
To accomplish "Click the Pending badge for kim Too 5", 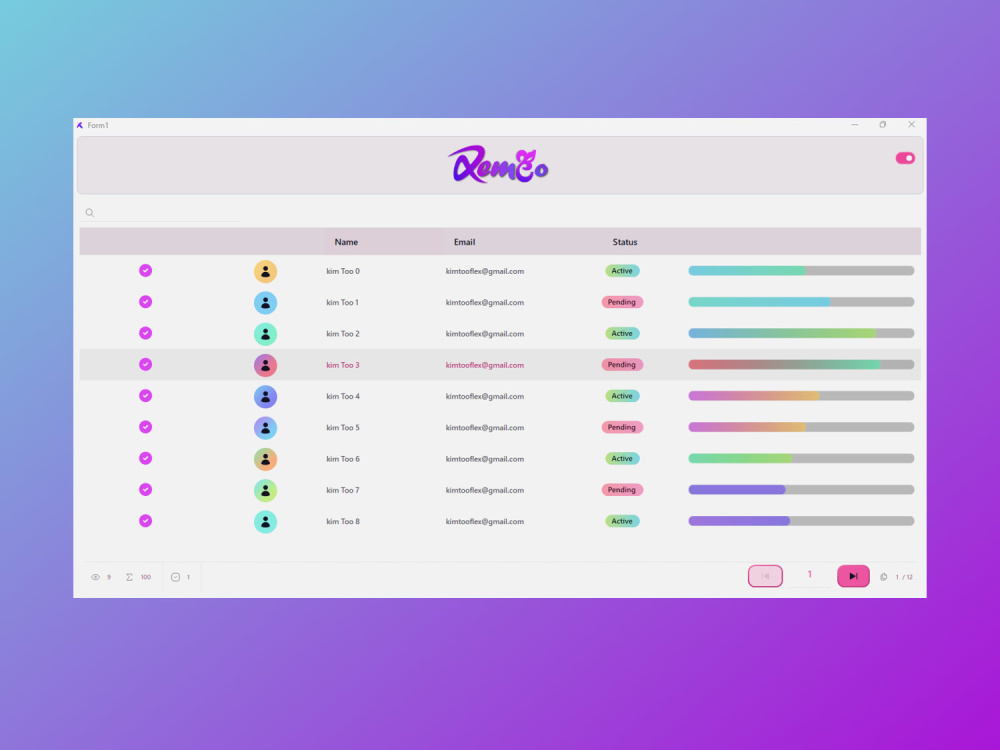I will (x=622, y=427).
